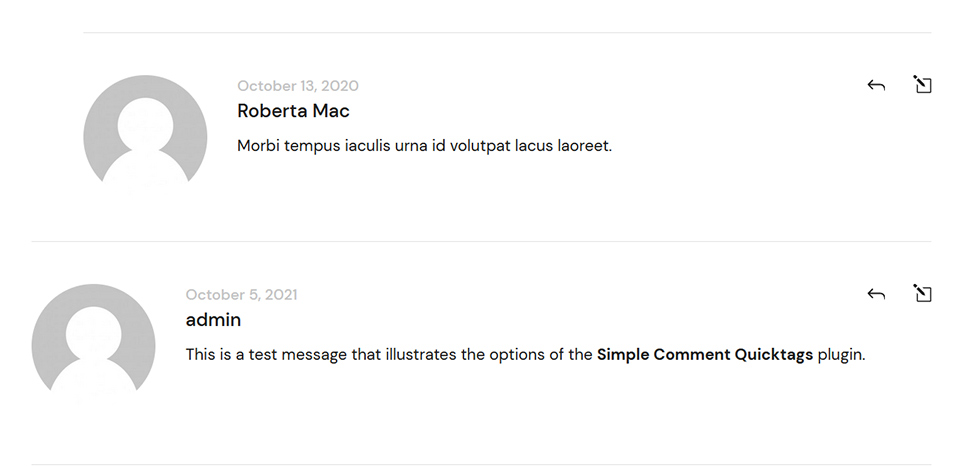Select the admin author name
Image resolution: width=969 pixels, height=468 pixels.
(213, 320)
